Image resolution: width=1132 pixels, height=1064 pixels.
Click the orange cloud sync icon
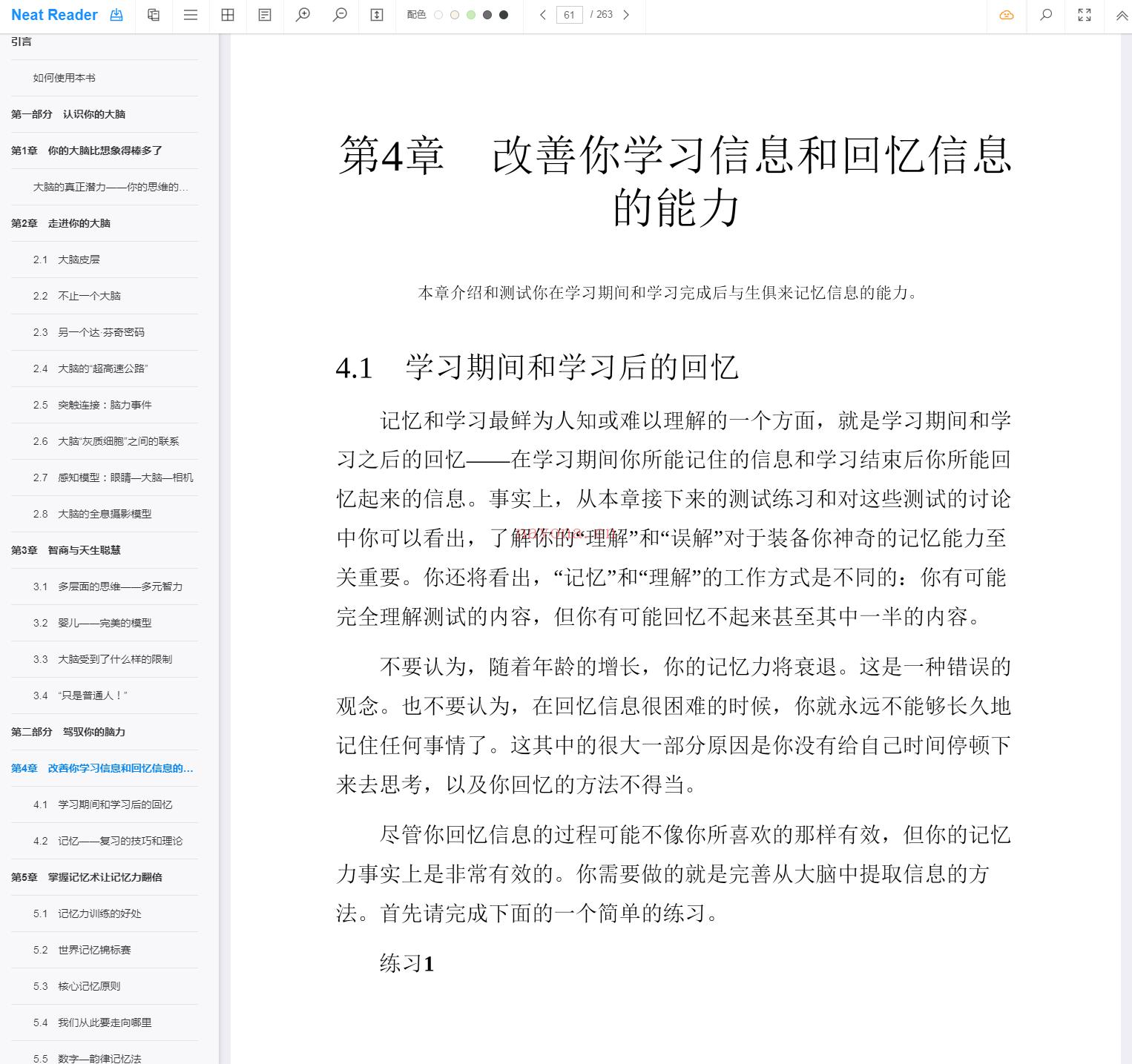click(1007, 15)
